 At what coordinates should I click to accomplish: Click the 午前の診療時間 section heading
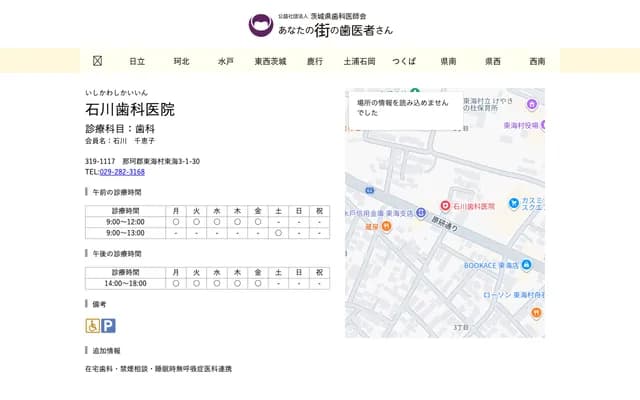tap(117, 192)
